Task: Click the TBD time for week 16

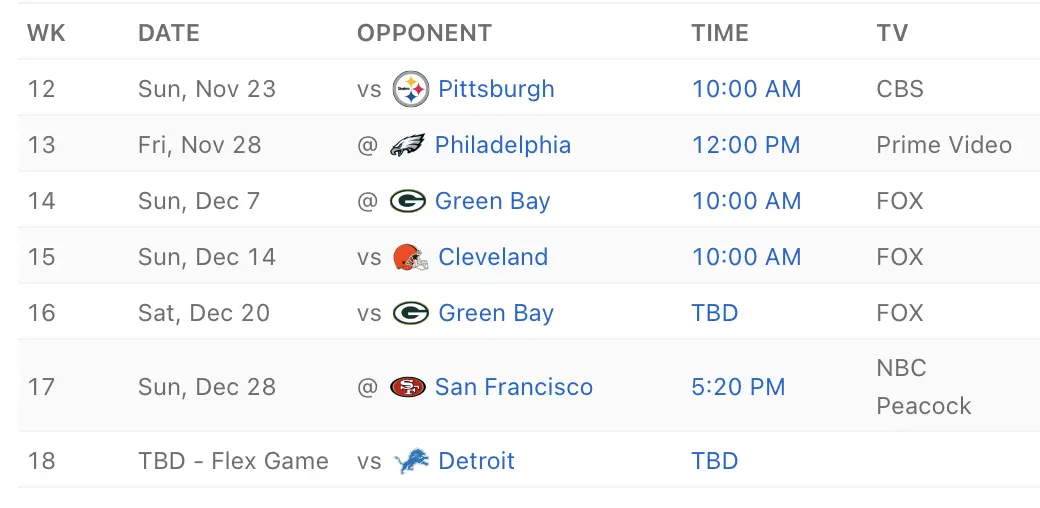Action: point(714,313)
